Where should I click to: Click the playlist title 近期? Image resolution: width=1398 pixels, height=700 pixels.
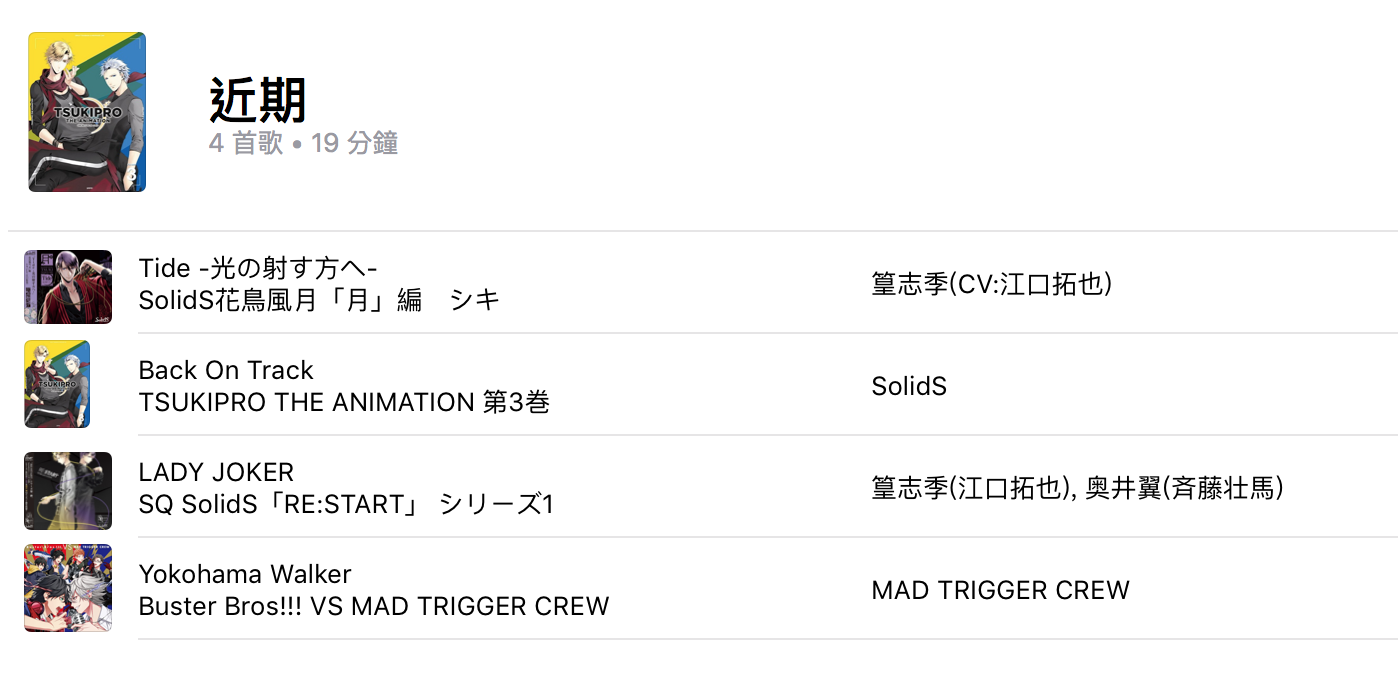[x=258, y=100]
